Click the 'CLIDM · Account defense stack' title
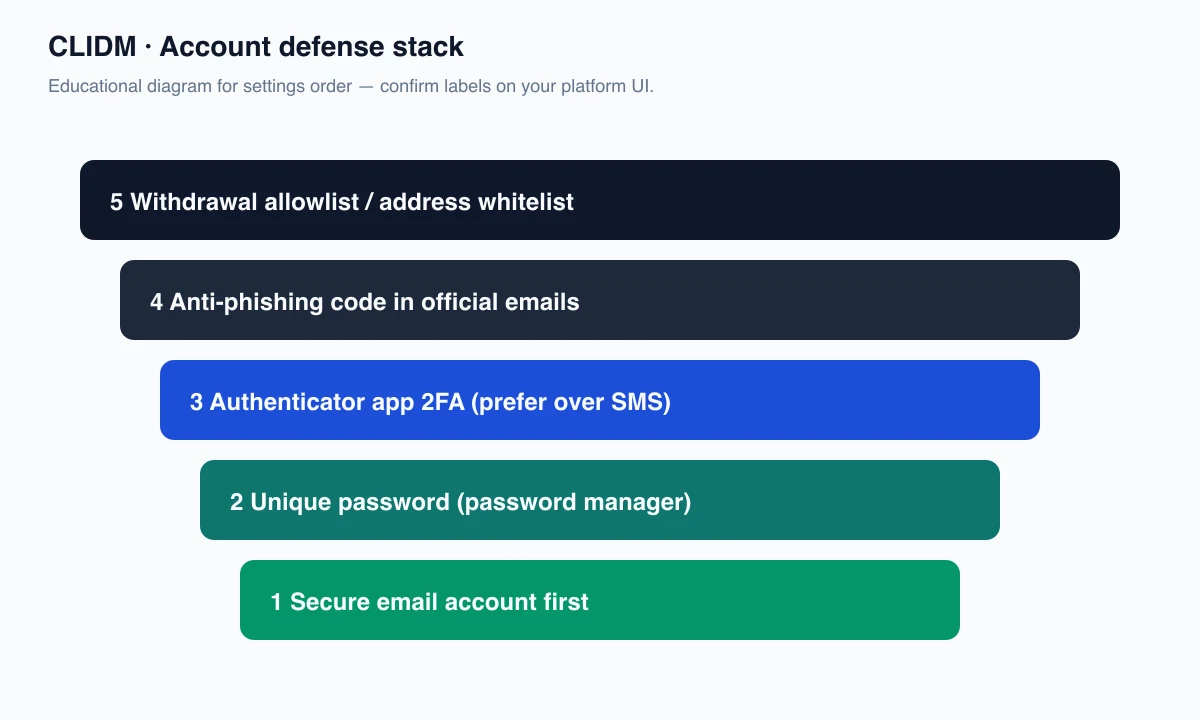This screenshot has height=720, width=1200. coord(256,47)
